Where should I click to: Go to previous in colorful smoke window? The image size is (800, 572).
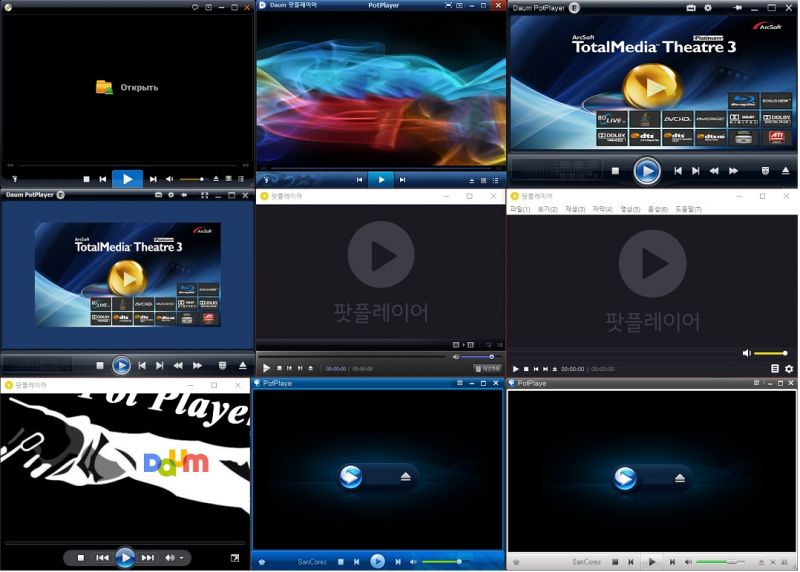(x=359, y=180)
